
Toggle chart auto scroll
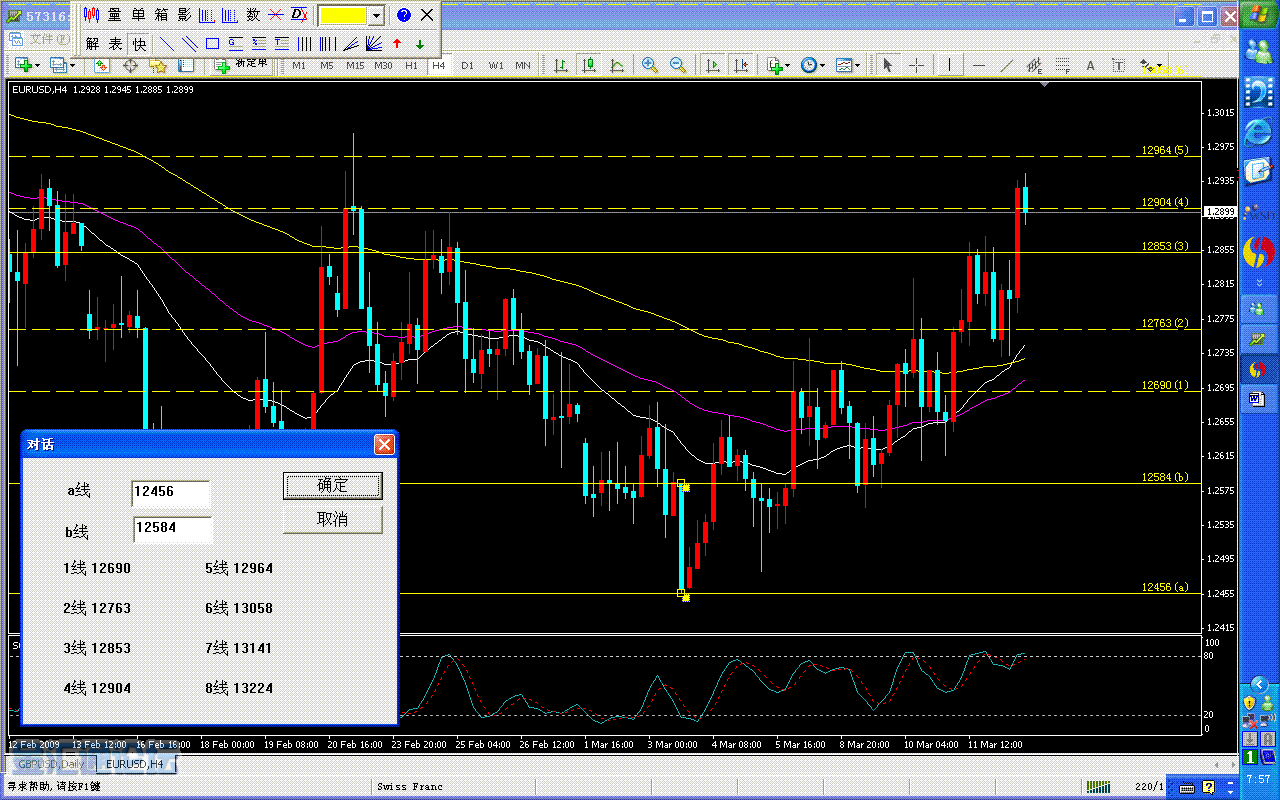pyautogui.click(x=713, y=65)
